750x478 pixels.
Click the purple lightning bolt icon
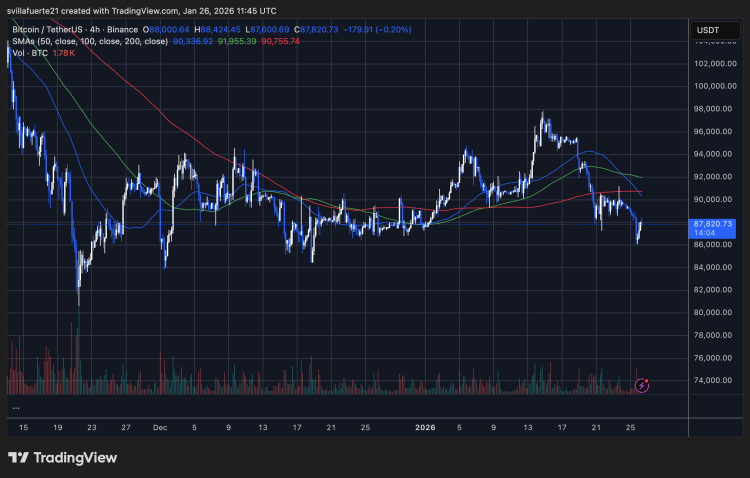pos(641,385)
